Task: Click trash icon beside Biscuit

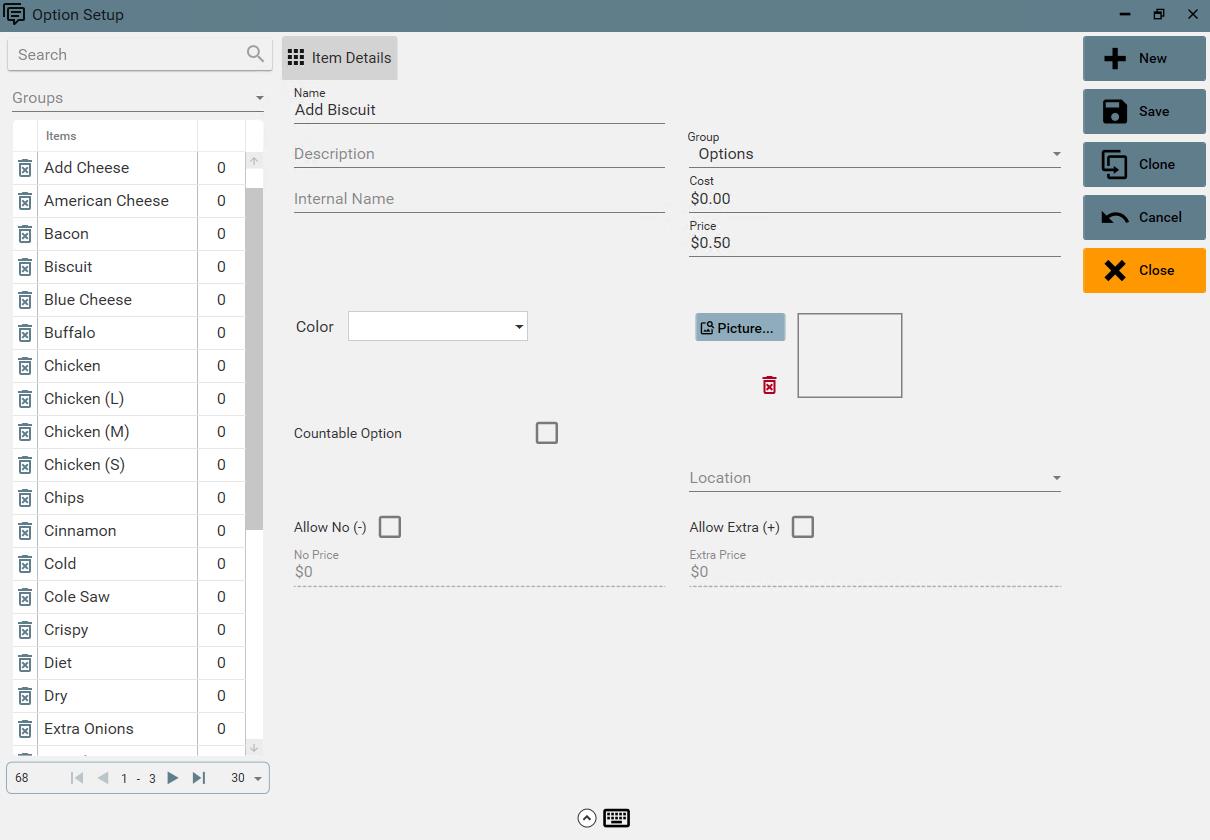Action: click(x=25, y=267)
